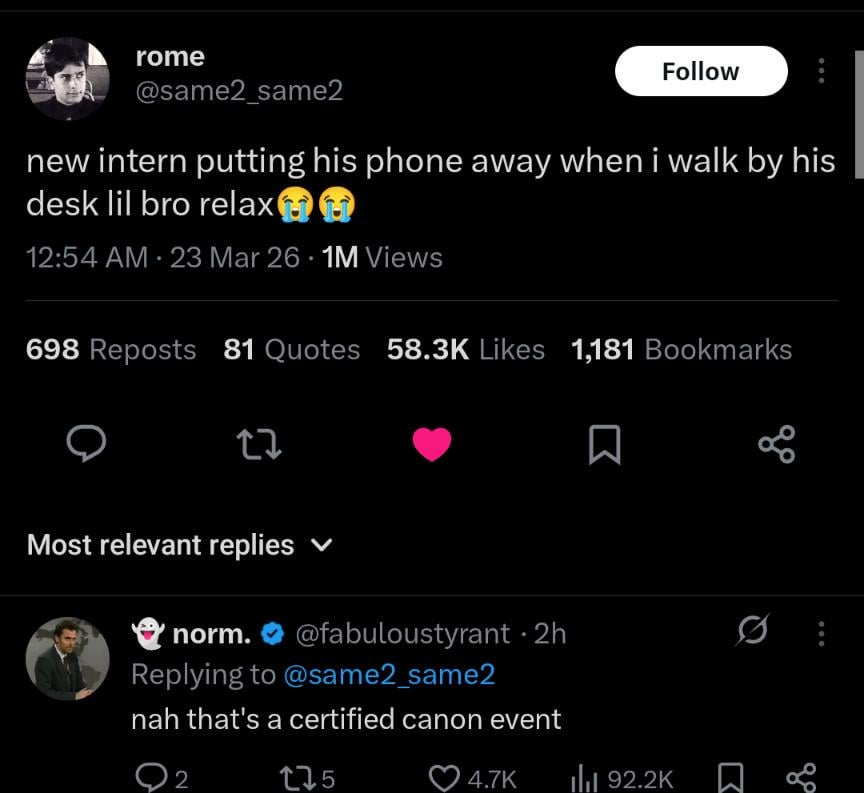The width and height of the screenshot is (864, 793).
Task: Reply to rome's tweet via comment icon
Action: pyautogui.click(x=87, y=444)
